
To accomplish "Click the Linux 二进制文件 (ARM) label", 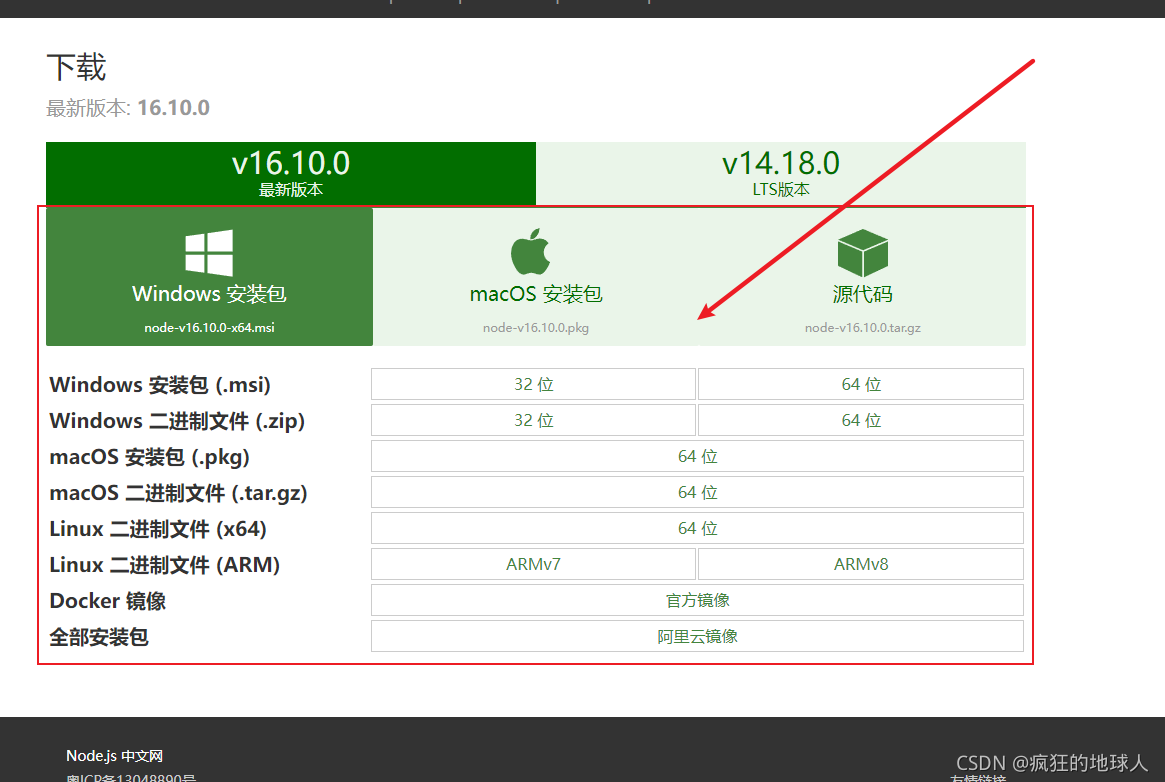I will pyautogui.click(x=164, y=565).
